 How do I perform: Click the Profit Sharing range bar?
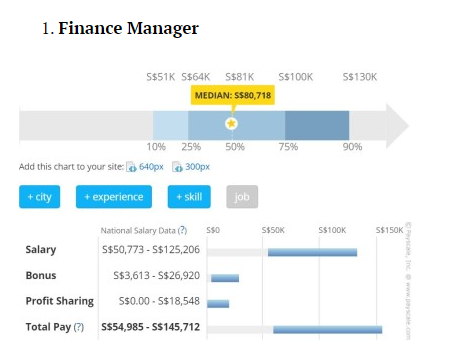coord(218,304)
